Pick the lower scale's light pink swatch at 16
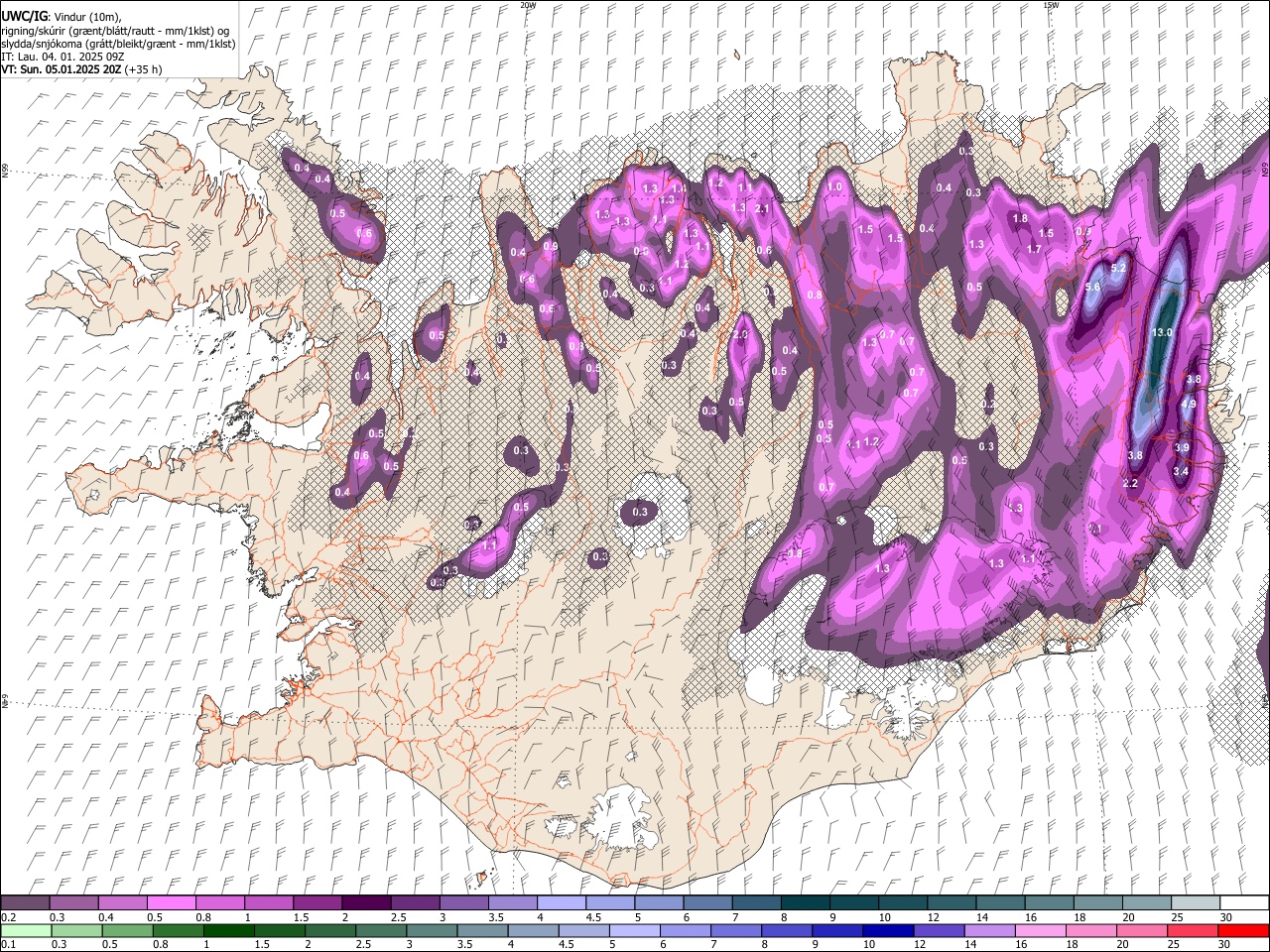 [1040, 931]
